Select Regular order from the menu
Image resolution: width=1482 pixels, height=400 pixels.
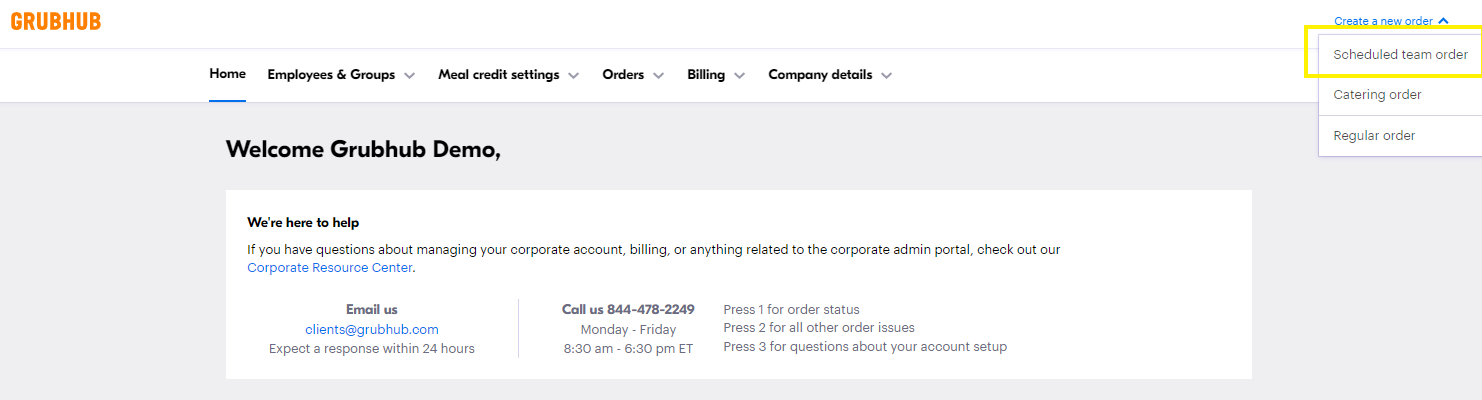coord(1374,136)
